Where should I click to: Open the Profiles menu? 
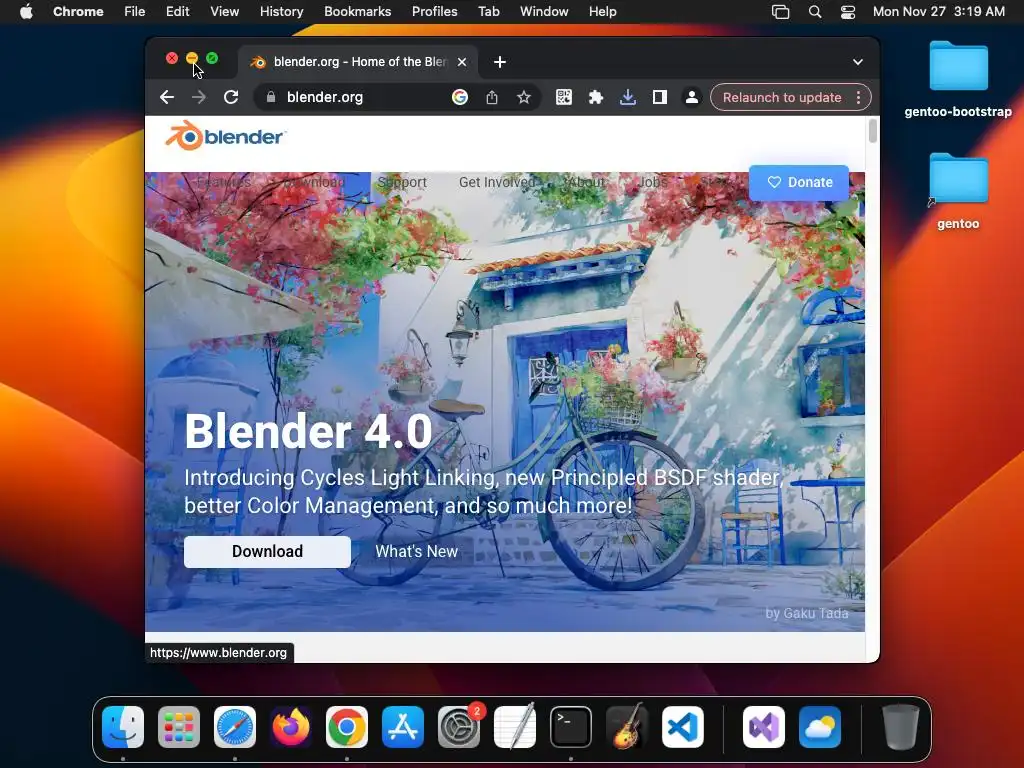[434, 12]
